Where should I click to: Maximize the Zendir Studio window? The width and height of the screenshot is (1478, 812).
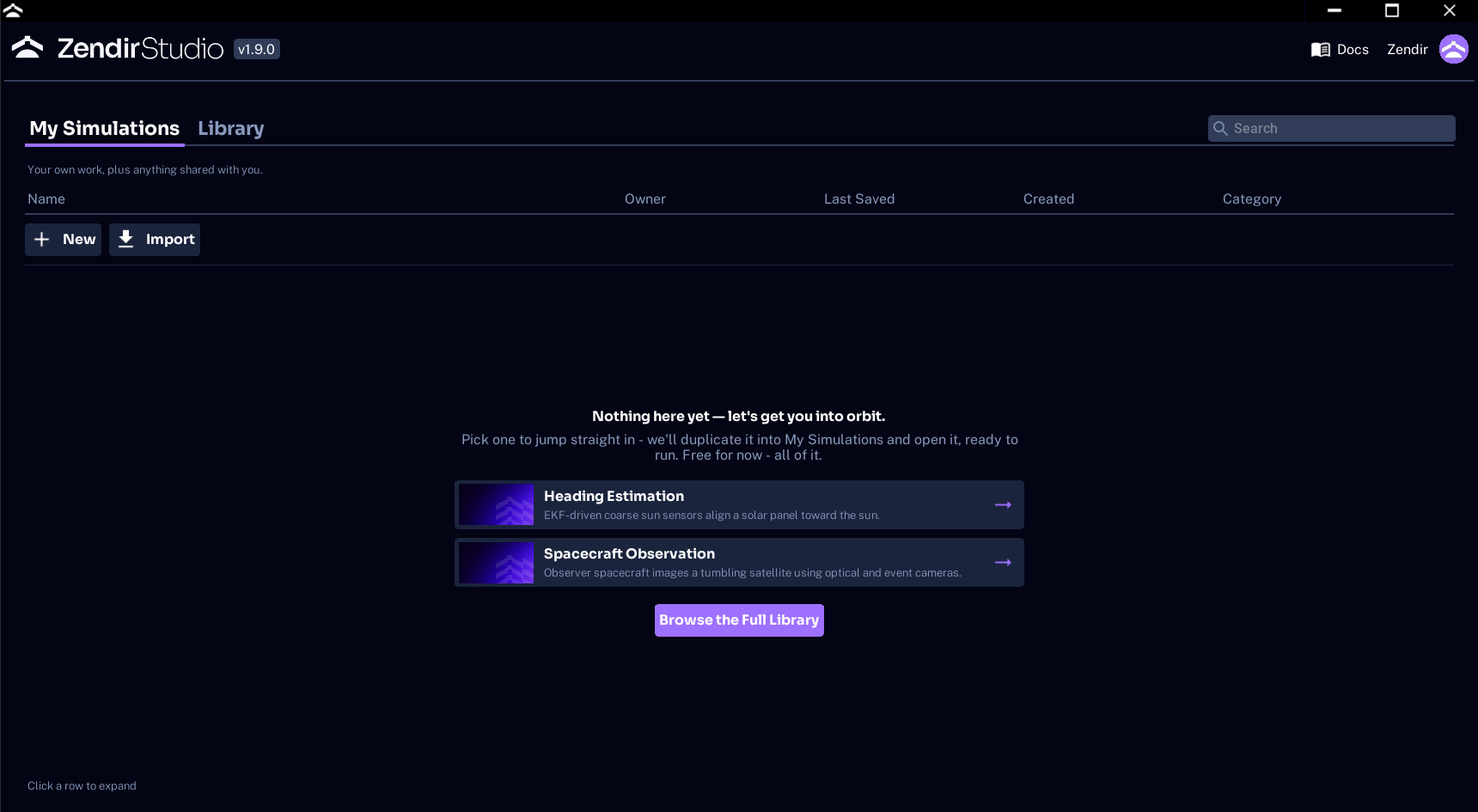(x=1392, y=10)
